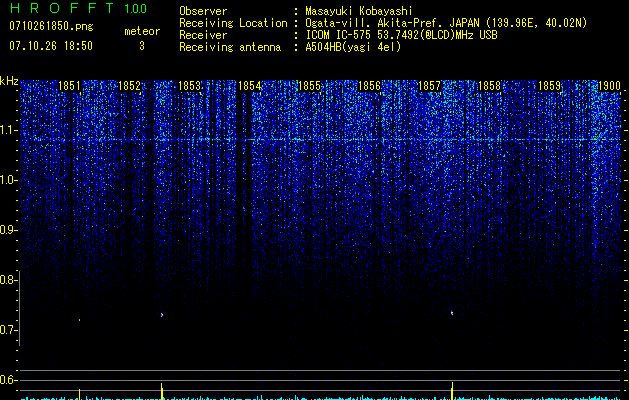Image resolution: width=629 pixels, height=400 pixels.
Task: Click the horizontal carrier line near 1.08 kHz
Action: 321,140
